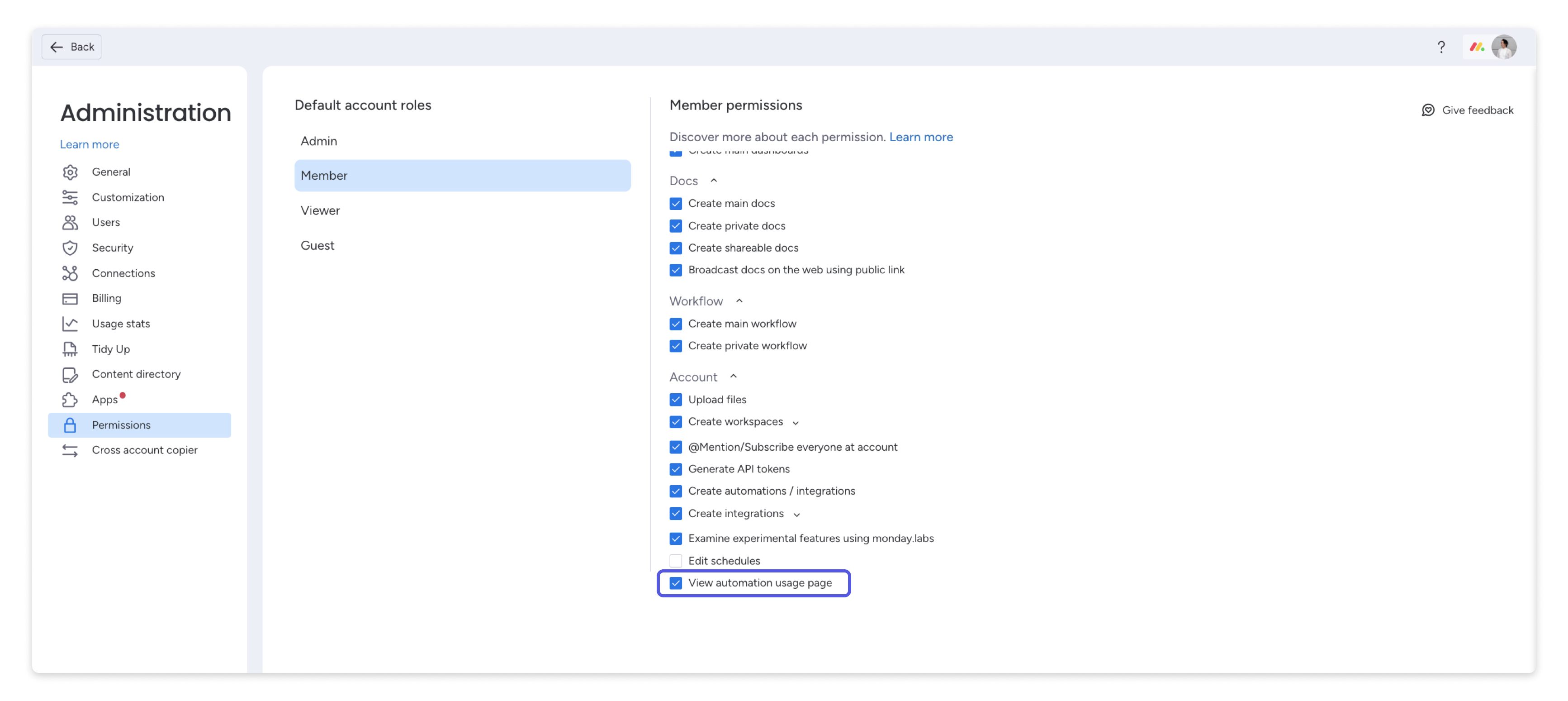The image size is (1568, 701).
Task: Open the profile avatar menu
Action: coord(1503,47)
